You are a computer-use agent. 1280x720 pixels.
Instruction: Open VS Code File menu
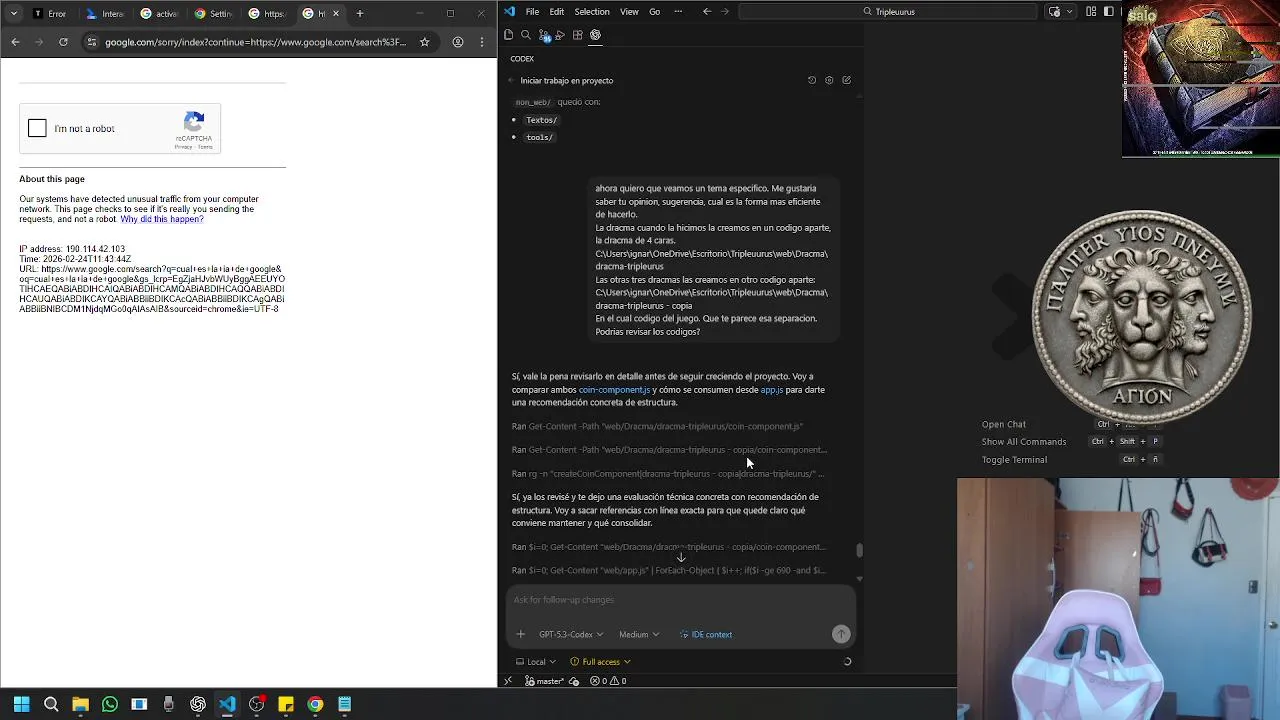pyautogui.click(x=532, y=12)
